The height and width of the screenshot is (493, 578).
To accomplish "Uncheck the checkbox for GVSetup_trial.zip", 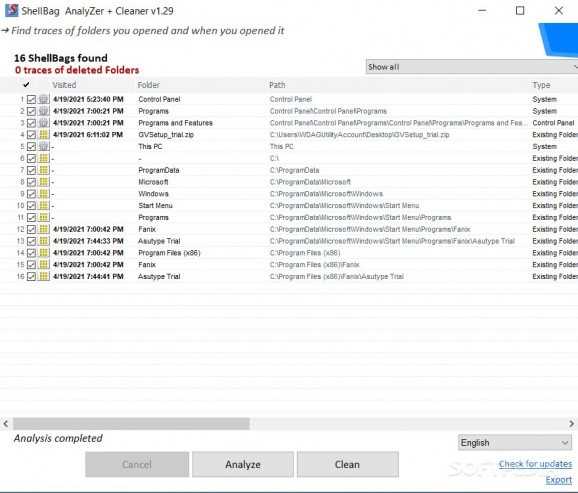I will pyautogui.click(x=31, y=135).
